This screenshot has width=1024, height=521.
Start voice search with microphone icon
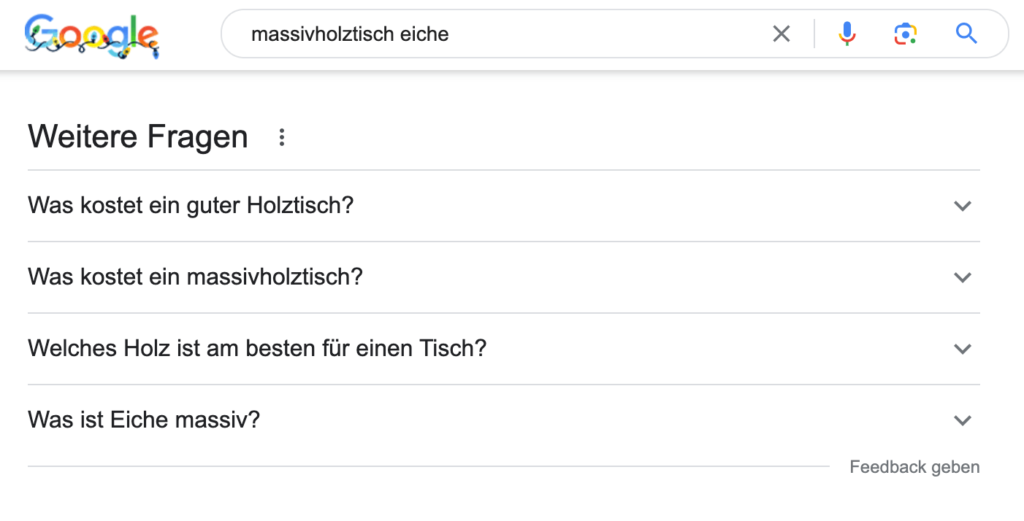pos(846,33)
